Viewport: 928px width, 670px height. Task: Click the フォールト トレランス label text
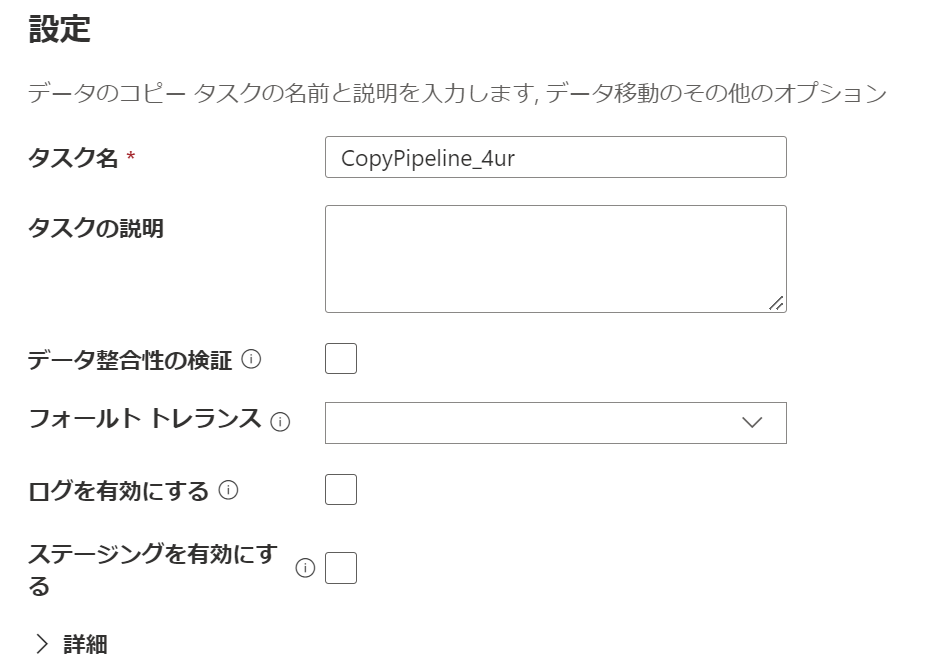(x=144, y=418)
